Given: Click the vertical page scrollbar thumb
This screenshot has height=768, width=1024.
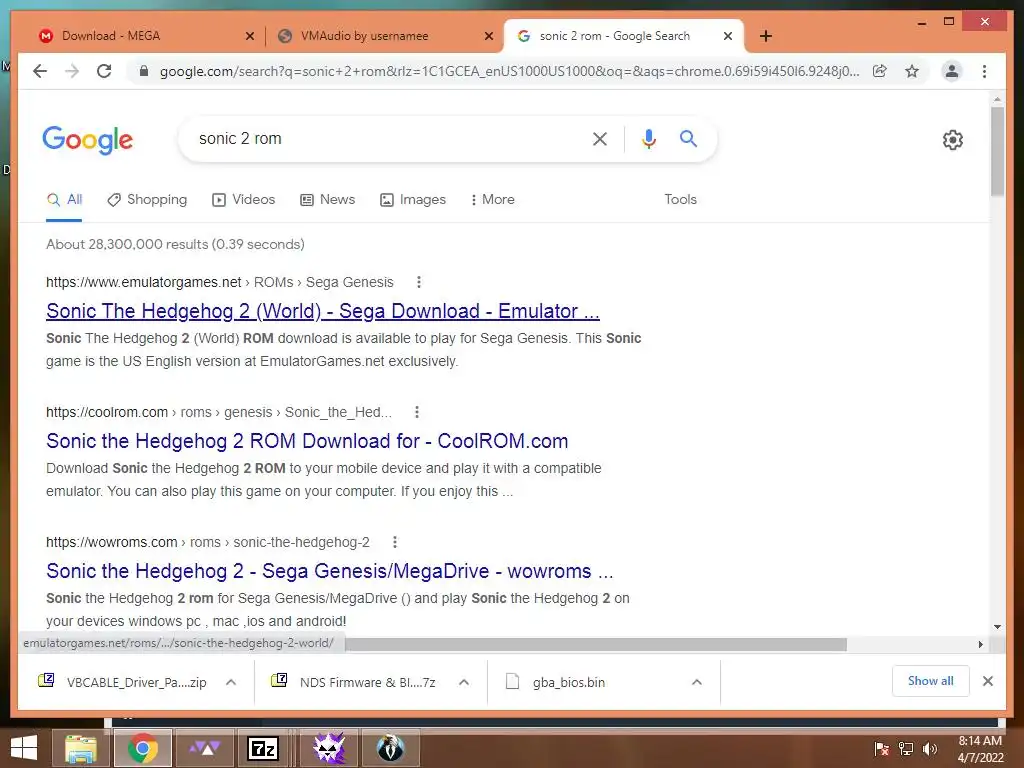Looking at the screenshot, I should pos(997,152).
